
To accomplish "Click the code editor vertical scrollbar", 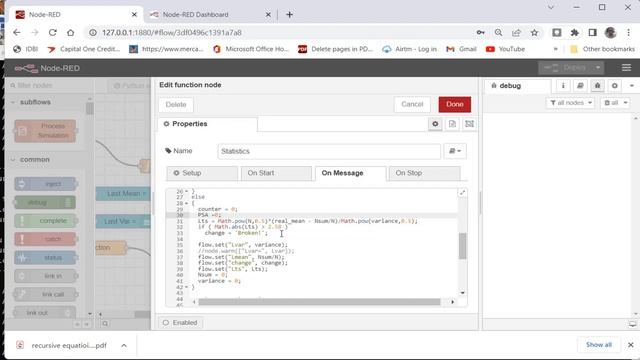I will [x=462, y=246].
